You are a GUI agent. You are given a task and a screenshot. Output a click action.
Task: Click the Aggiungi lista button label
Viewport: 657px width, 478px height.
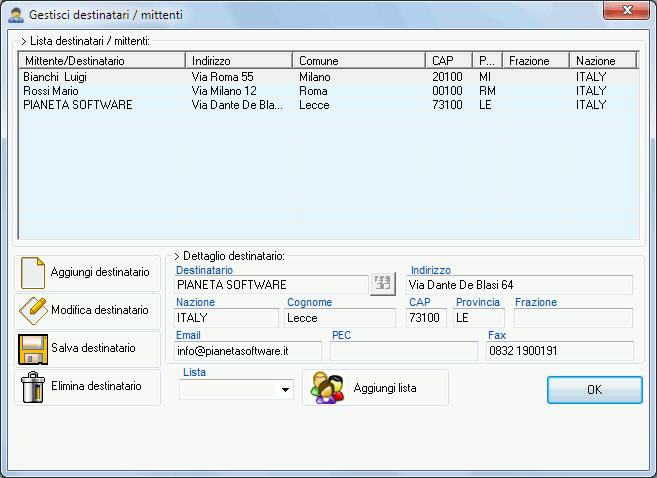pos(385,388)
